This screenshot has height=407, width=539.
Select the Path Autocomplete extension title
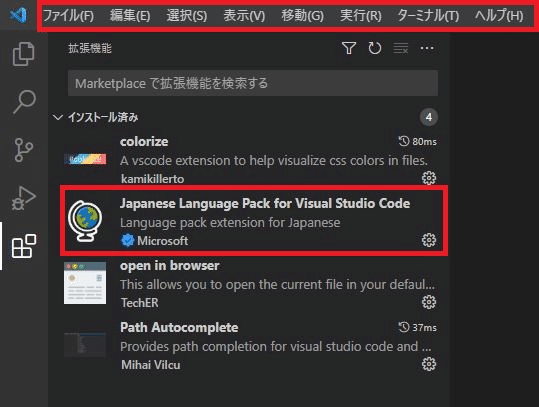coord(179,327)
